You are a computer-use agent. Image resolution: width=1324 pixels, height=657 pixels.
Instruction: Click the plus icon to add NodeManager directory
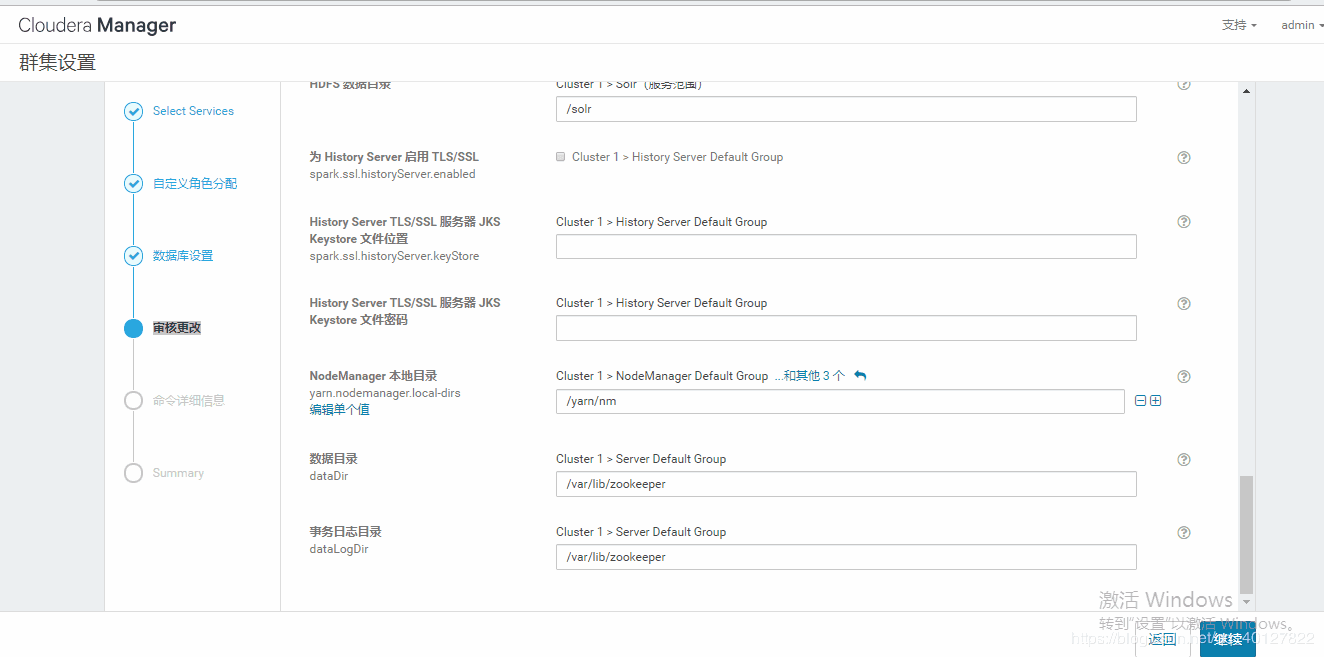[x=1156, y=401]
